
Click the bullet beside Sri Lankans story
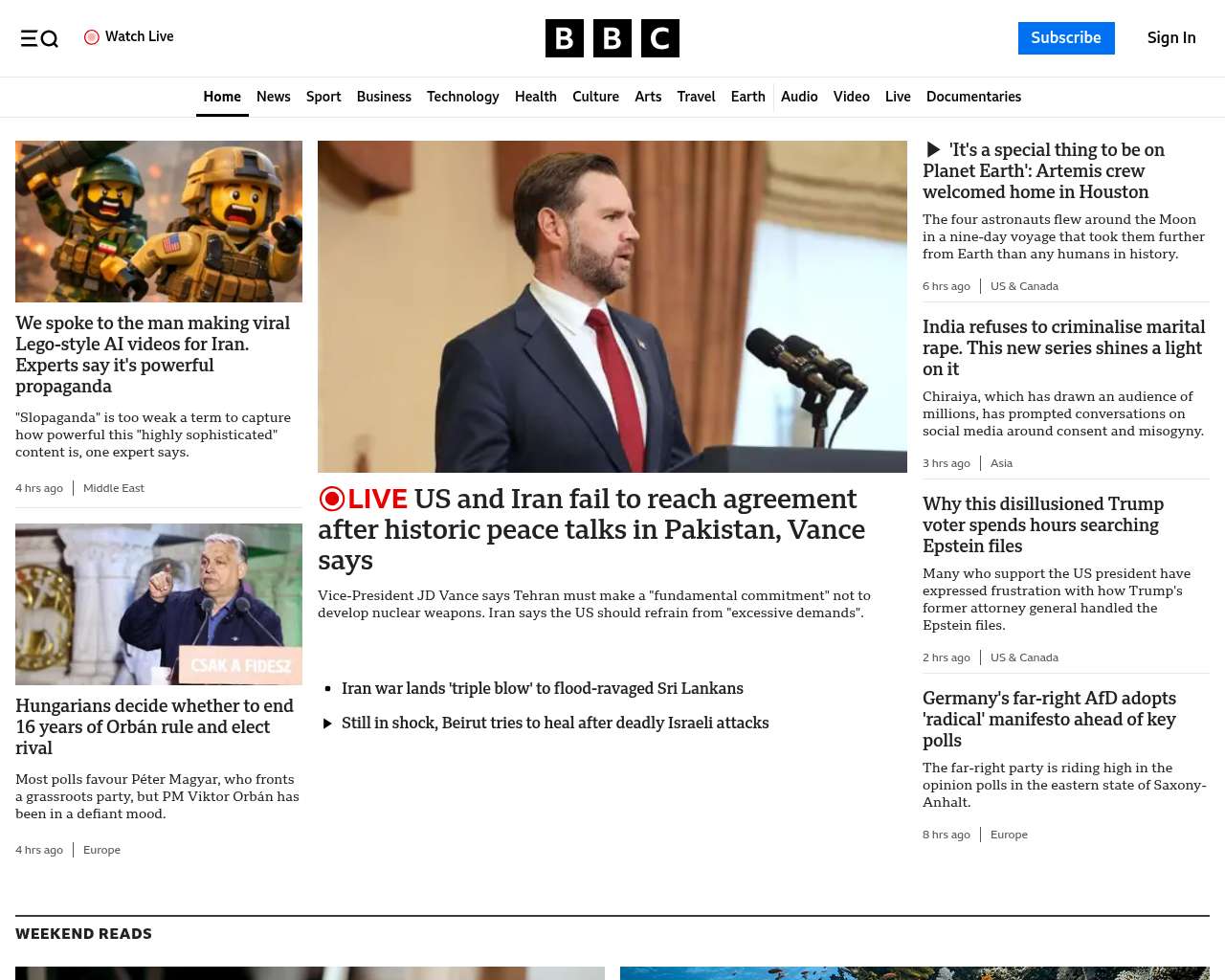(x=328, y=689)
